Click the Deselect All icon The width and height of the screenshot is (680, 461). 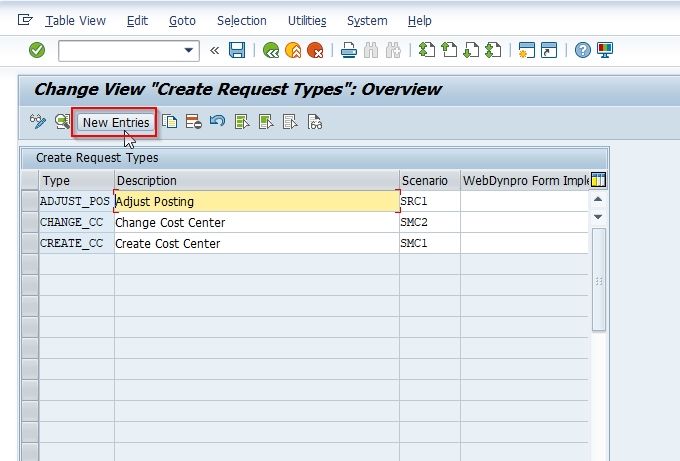click(x=290, y=122)
